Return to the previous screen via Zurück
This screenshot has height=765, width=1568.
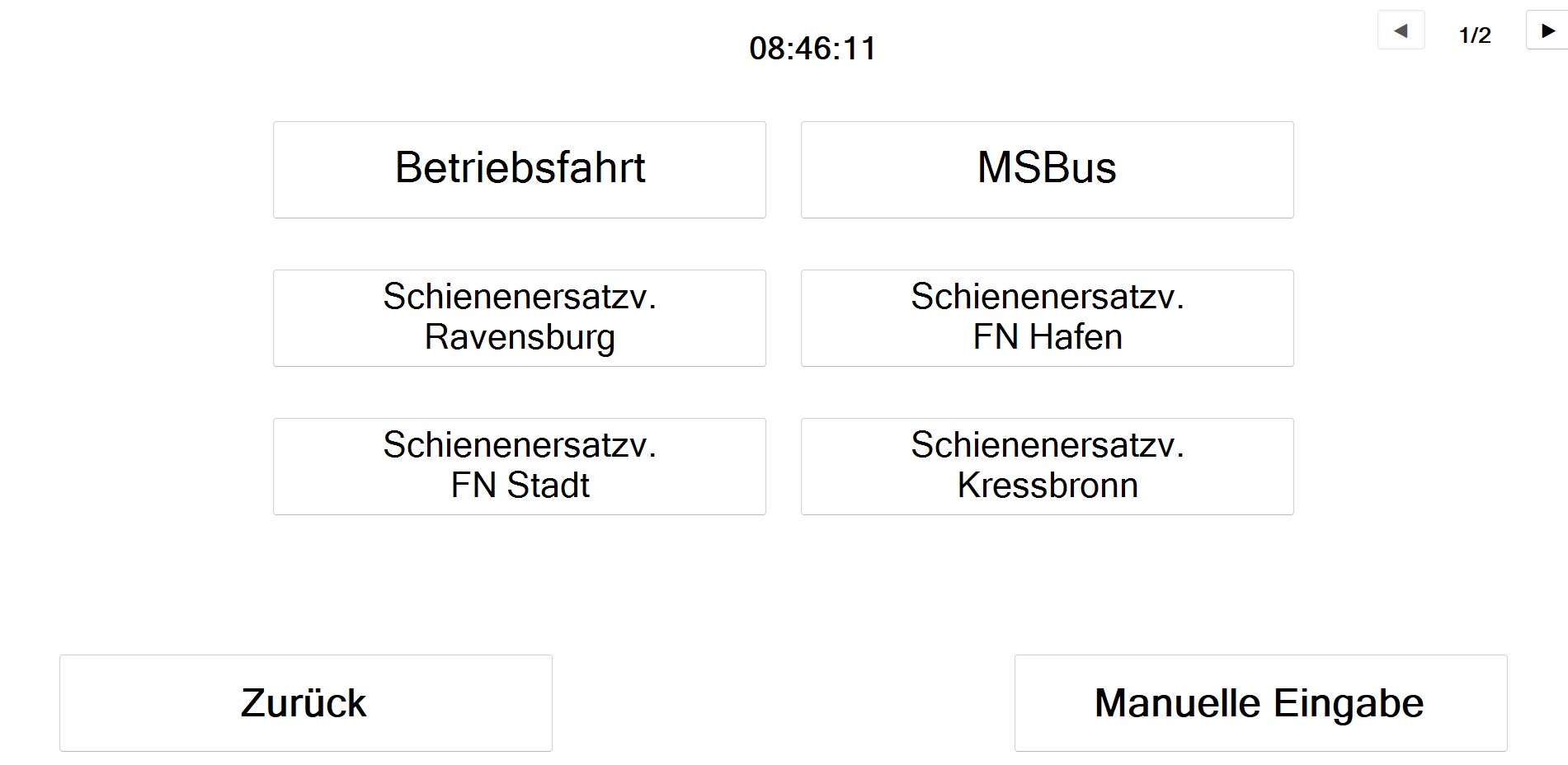(x=305, y=702)
